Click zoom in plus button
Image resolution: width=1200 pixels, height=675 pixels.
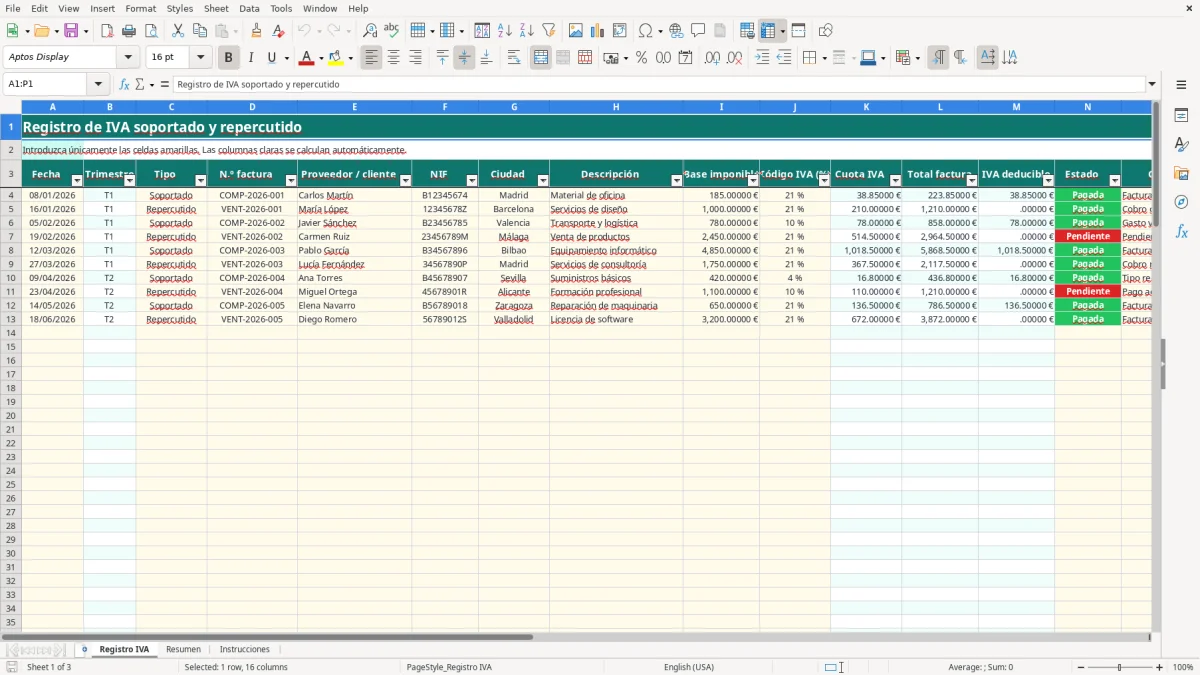(x=1160, y=667)
